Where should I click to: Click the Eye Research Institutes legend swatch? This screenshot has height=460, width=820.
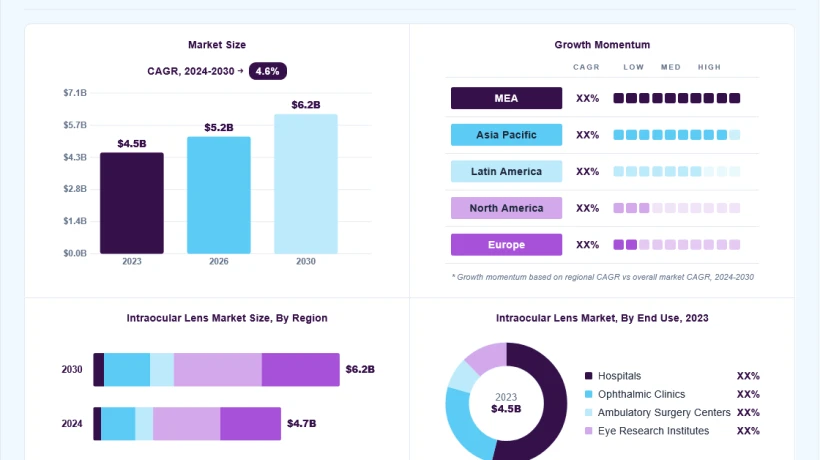[x=588, y=431]
